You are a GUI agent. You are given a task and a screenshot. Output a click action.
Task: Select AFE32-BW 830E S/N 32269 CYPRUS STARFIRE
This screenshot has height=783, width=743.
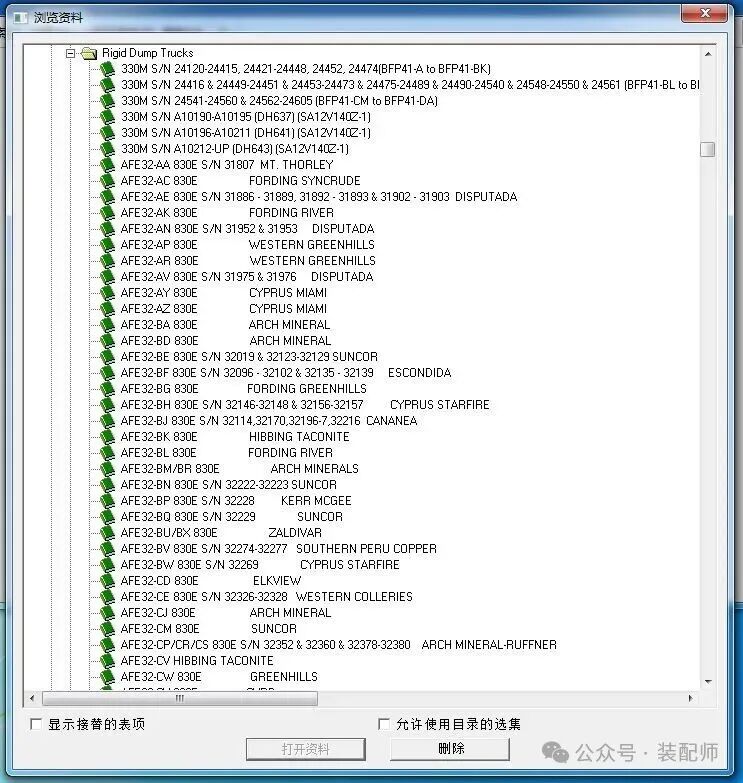[260, 564]
